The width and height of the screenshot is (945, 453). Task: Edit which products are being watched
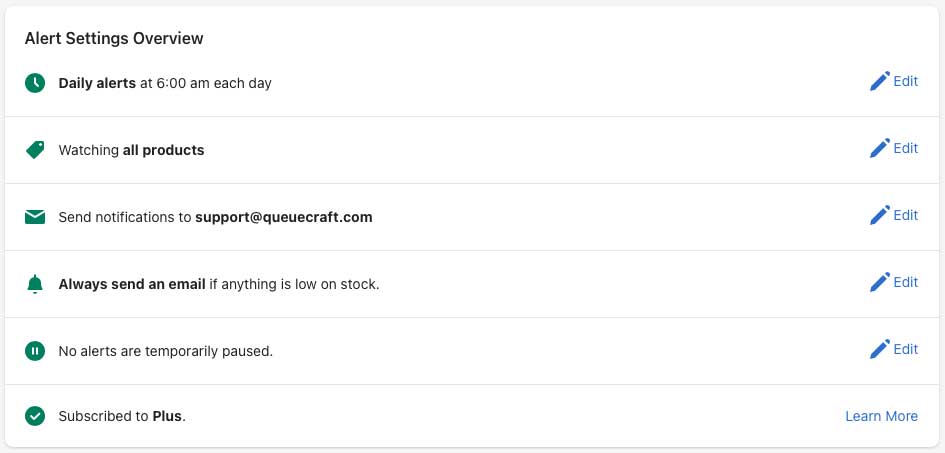(x=894, y=148)
